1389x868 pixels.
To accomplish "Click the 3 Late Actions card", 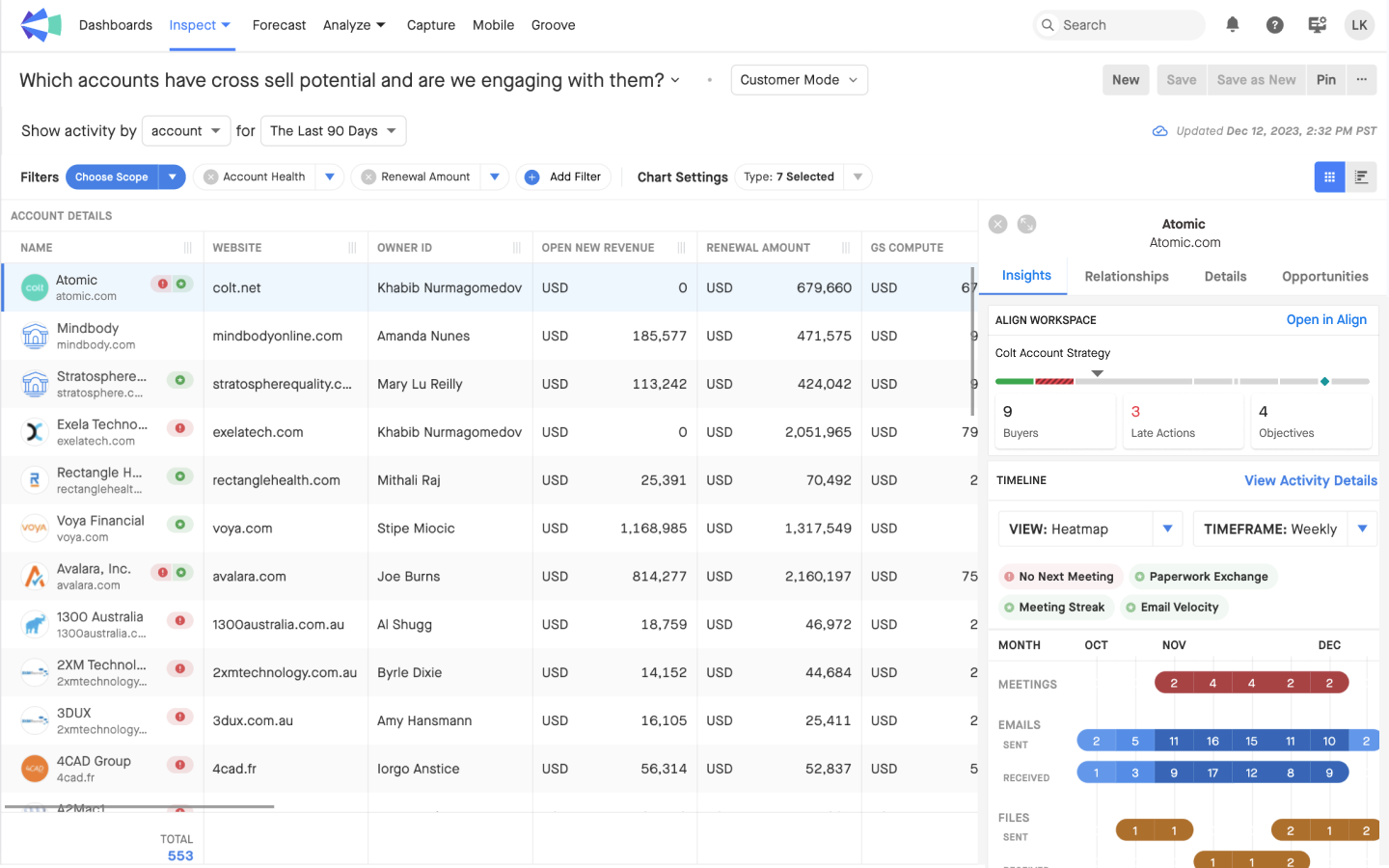I will click(1184, 421).
